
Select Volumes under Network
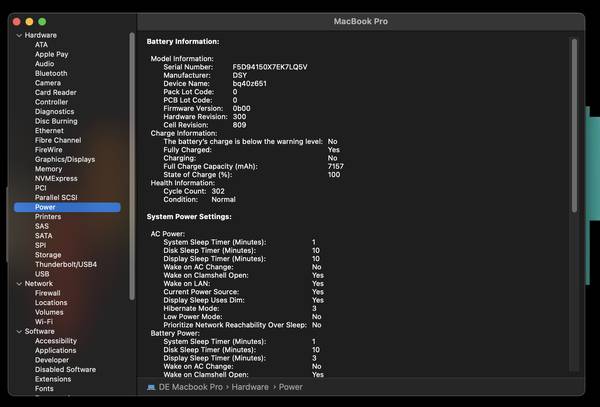[x=49, y=313]
